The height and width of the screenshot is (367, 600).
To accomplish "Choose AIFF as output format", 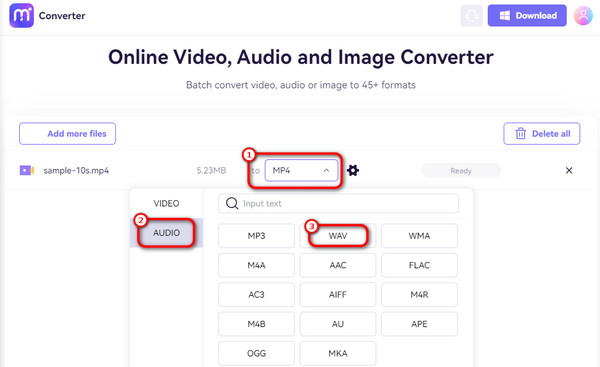I will pyautogui.click(x=338, y=295).
